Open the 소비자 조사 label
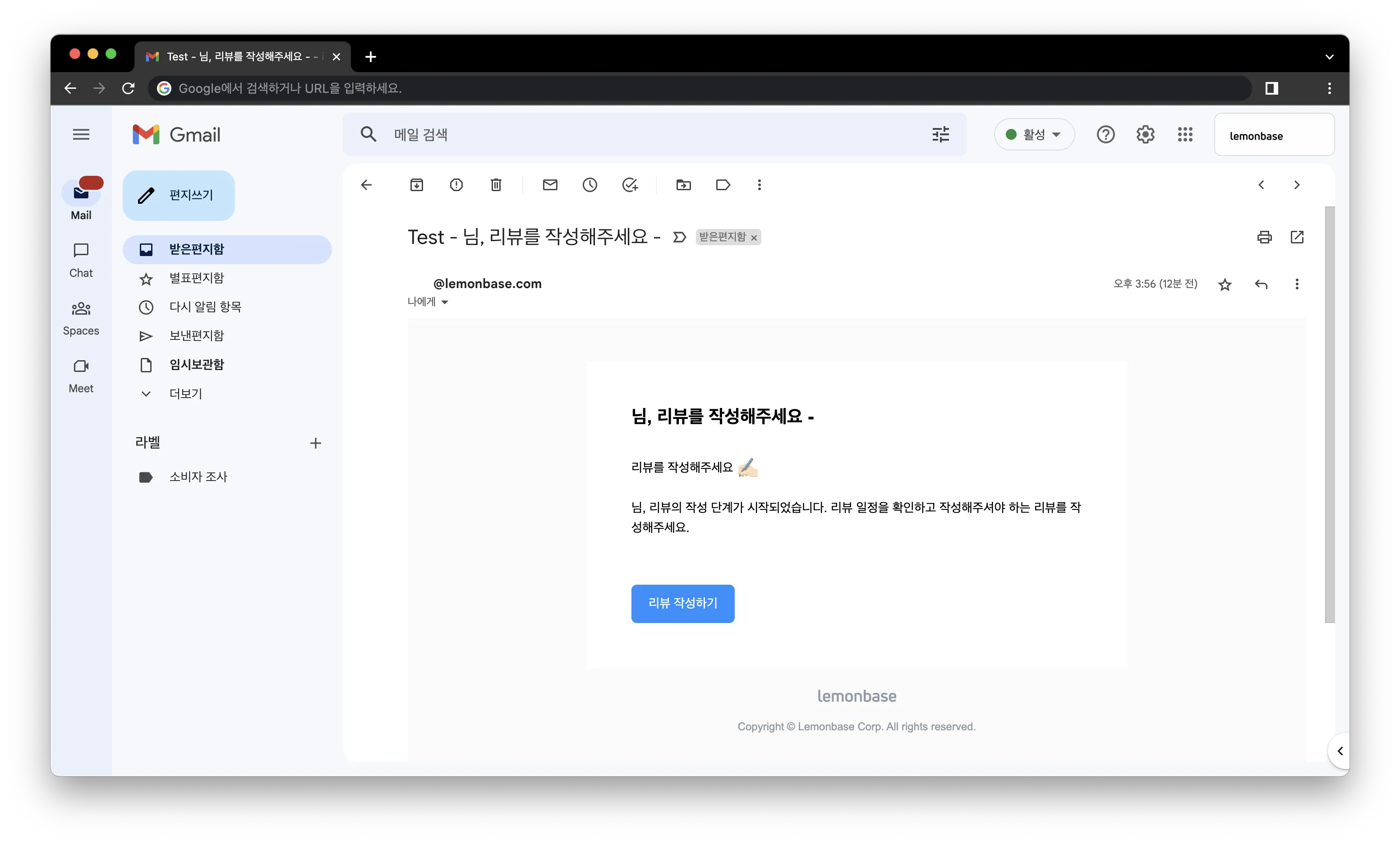 point(227,477)
